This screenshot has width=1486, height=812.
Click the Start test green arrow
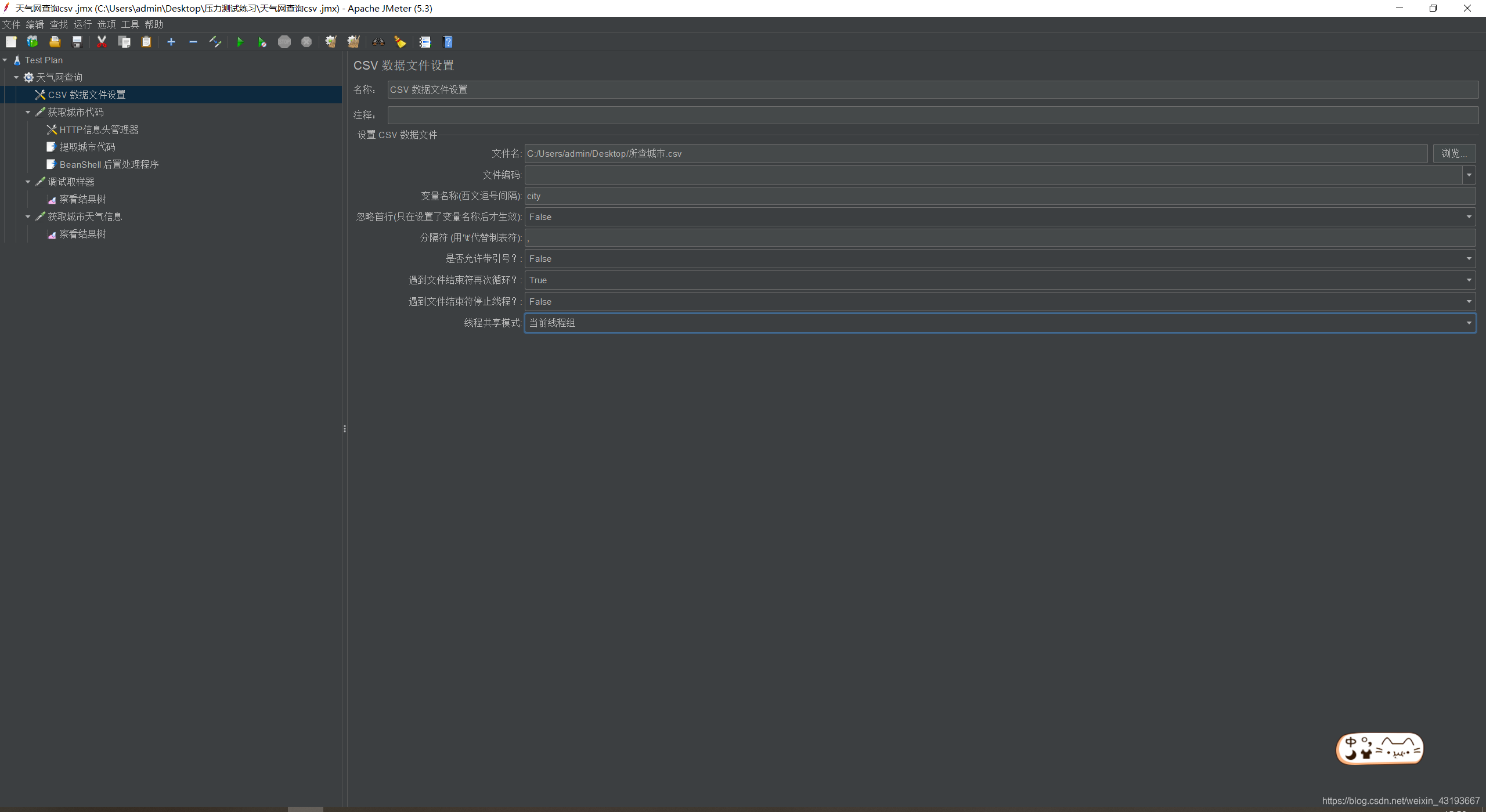pyautogui.click(x=240, y=42)
